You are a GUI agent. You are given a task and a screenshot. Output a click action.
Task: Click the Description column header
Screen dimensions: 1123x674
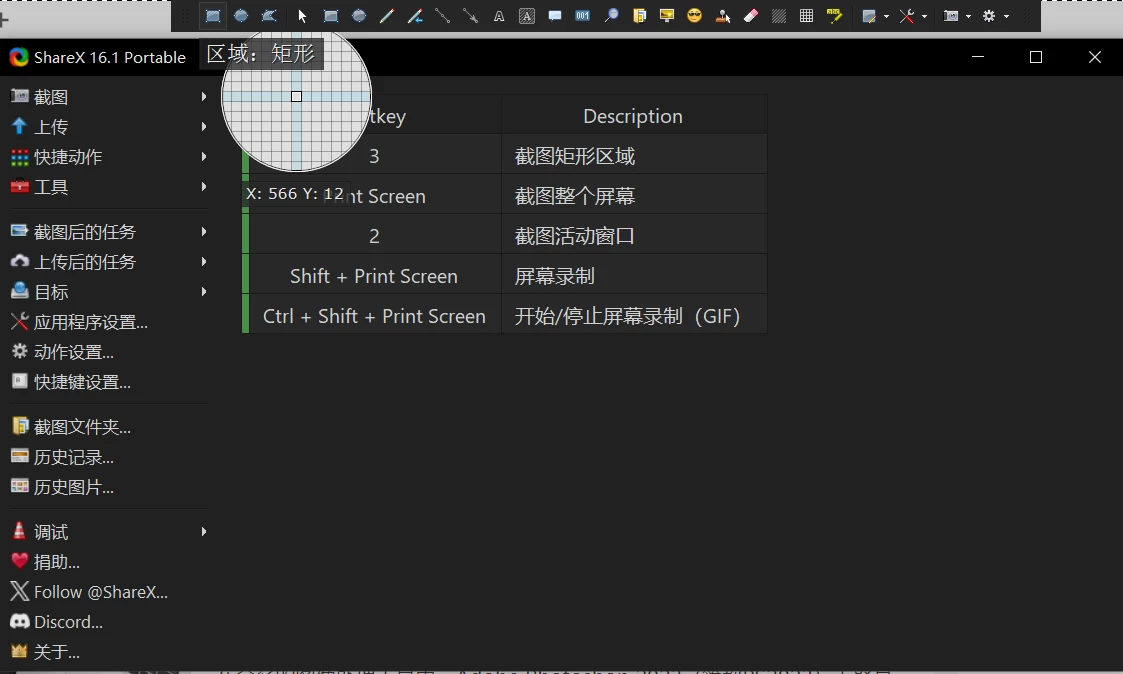pyautogui.click(x=634, y=116)
